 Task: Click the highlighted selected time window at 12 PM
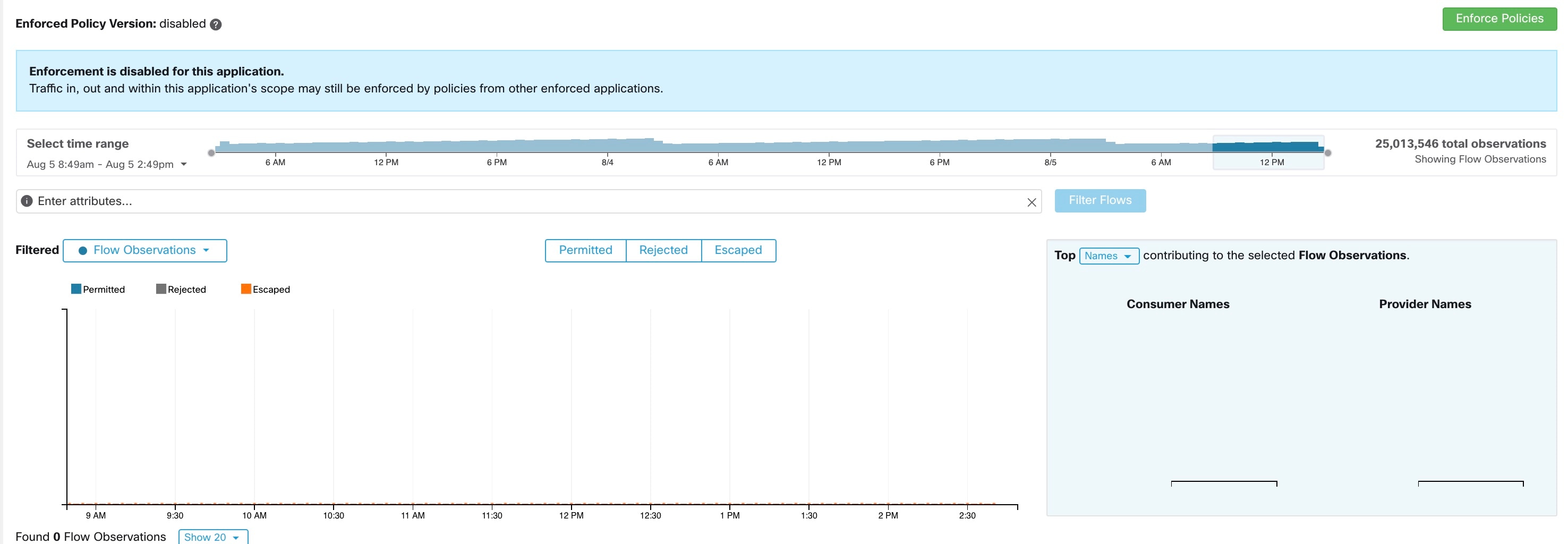point(1268,152)
